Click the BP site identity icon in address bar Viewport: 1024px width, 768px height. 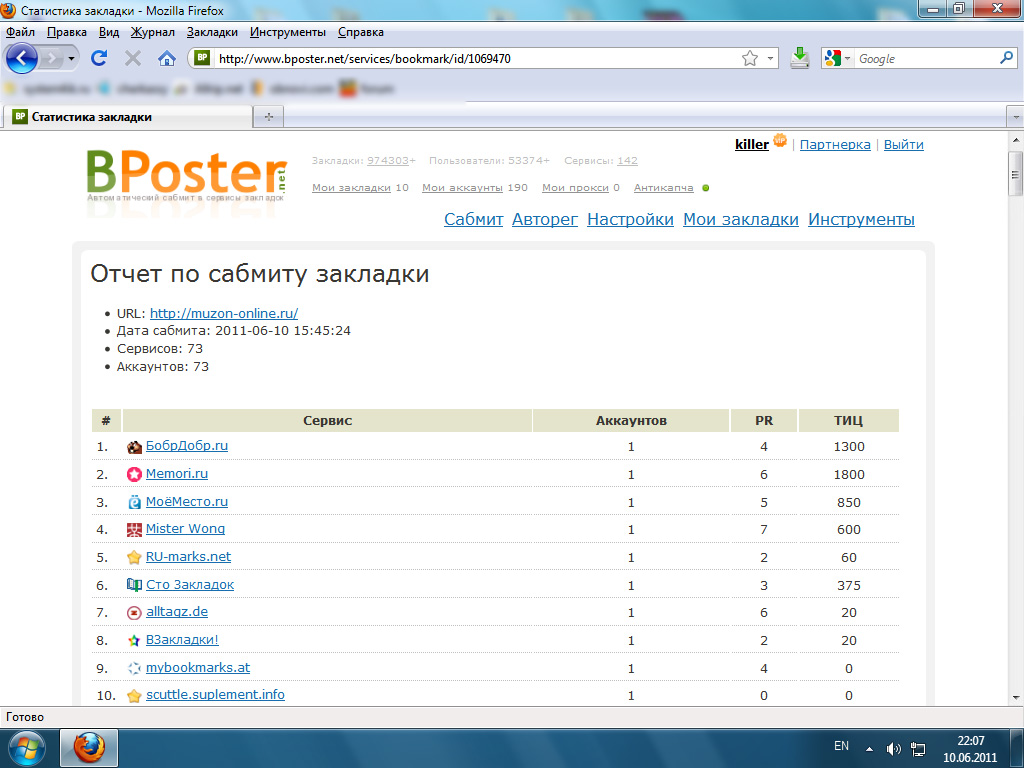(202, 58)
